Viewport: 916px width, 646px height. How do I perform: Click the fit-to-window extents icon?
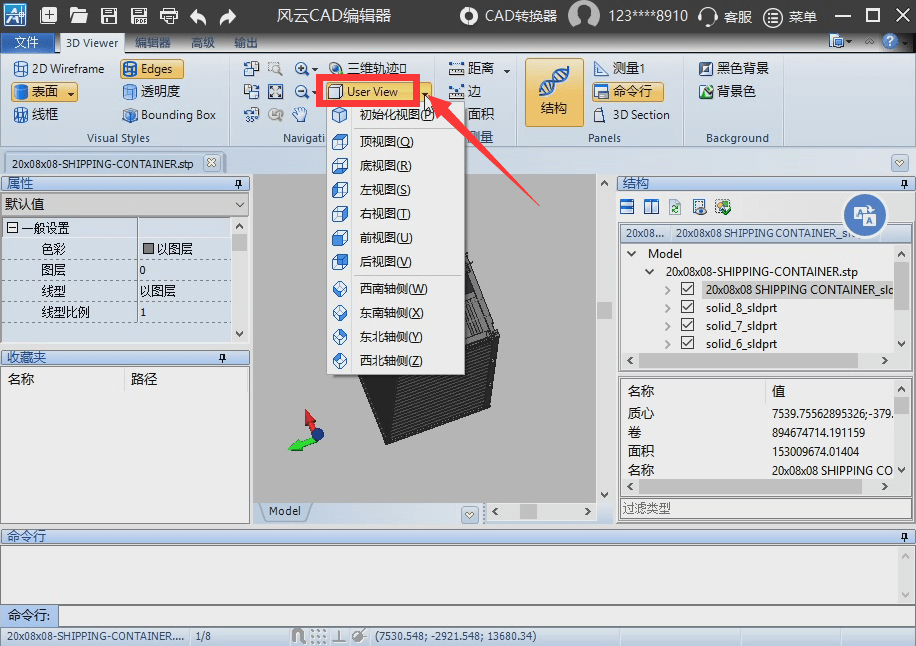pos(275,92)
